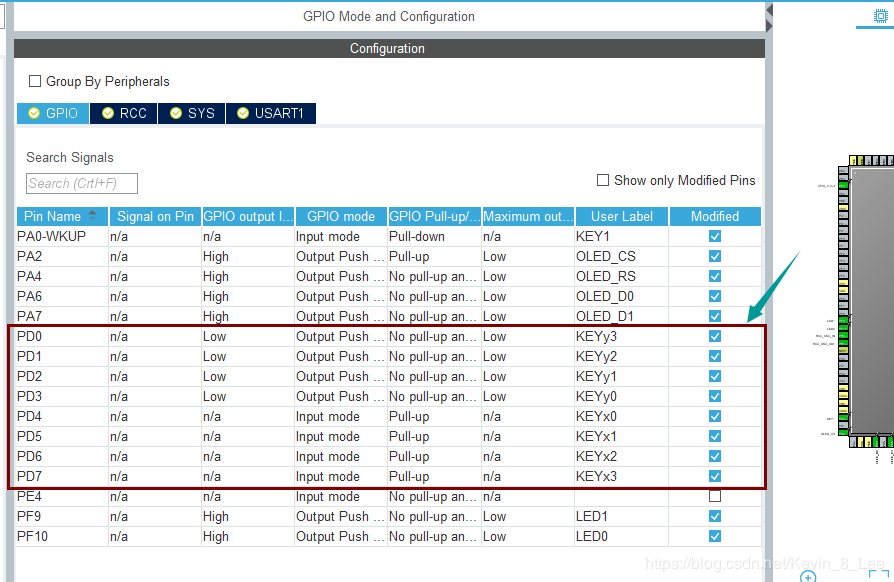Sort by the User Label column header
The image size is (894, 582).
pos(621,216)
